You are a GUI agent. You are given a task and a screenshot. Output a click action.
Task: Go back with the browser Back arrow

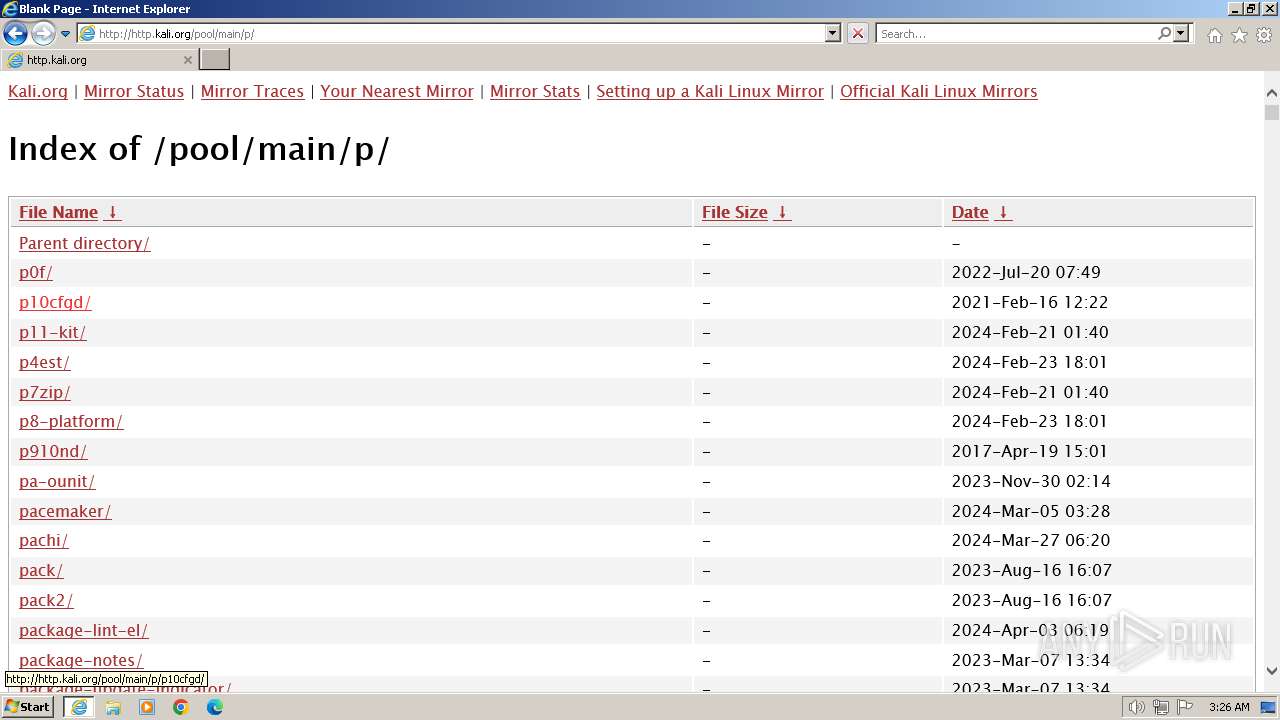(15, 34)
